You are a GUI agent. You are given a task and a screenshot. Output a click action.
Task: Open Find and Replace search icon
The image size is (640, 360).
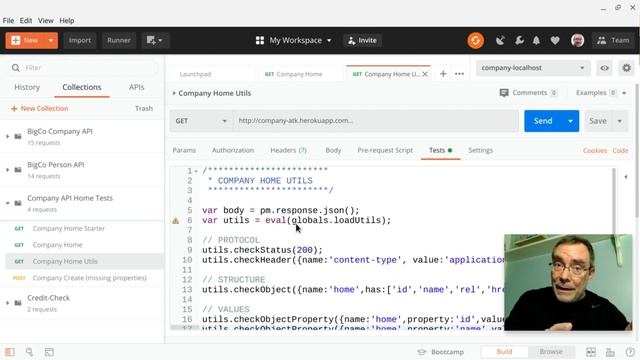point(29,352)
